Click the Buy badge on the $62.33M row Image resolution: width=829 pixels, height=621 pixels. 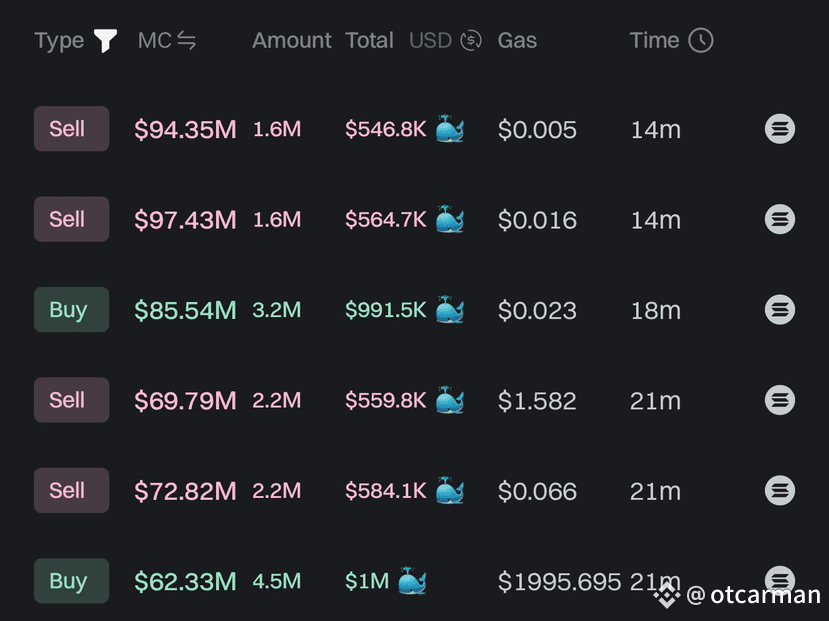click(x=71, y=581)
